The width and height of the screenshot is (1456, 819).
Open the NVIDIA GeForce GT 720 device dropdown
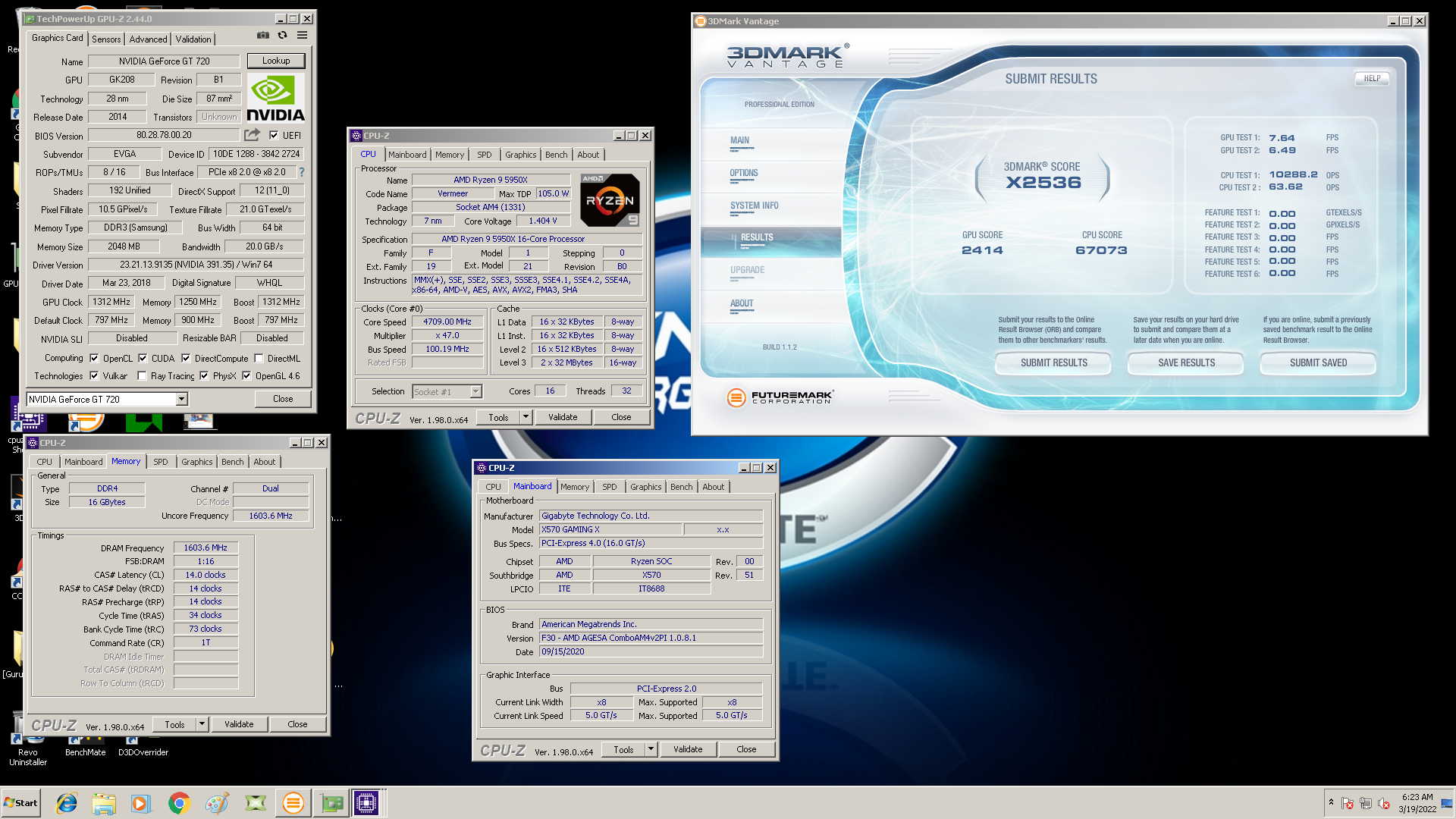181,400
